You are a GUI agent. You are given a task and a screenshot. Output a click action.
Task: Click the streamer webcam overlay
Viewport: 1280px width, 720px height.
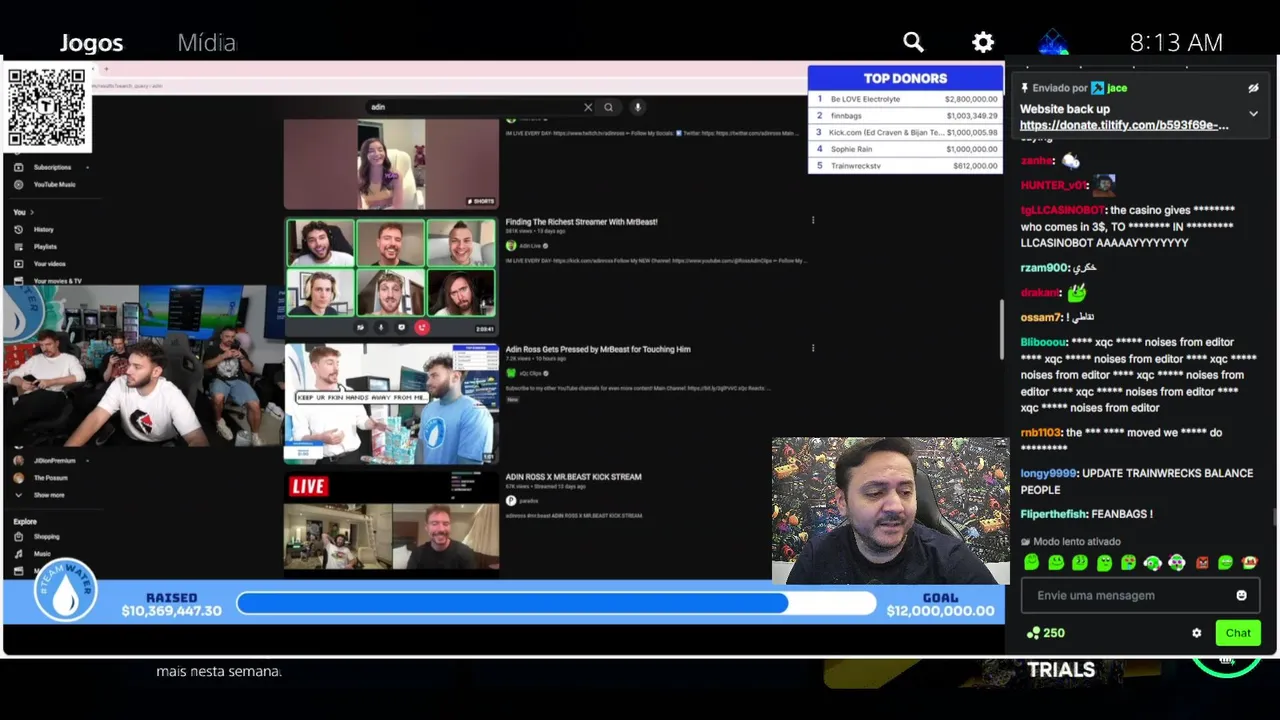click(890, 510)
